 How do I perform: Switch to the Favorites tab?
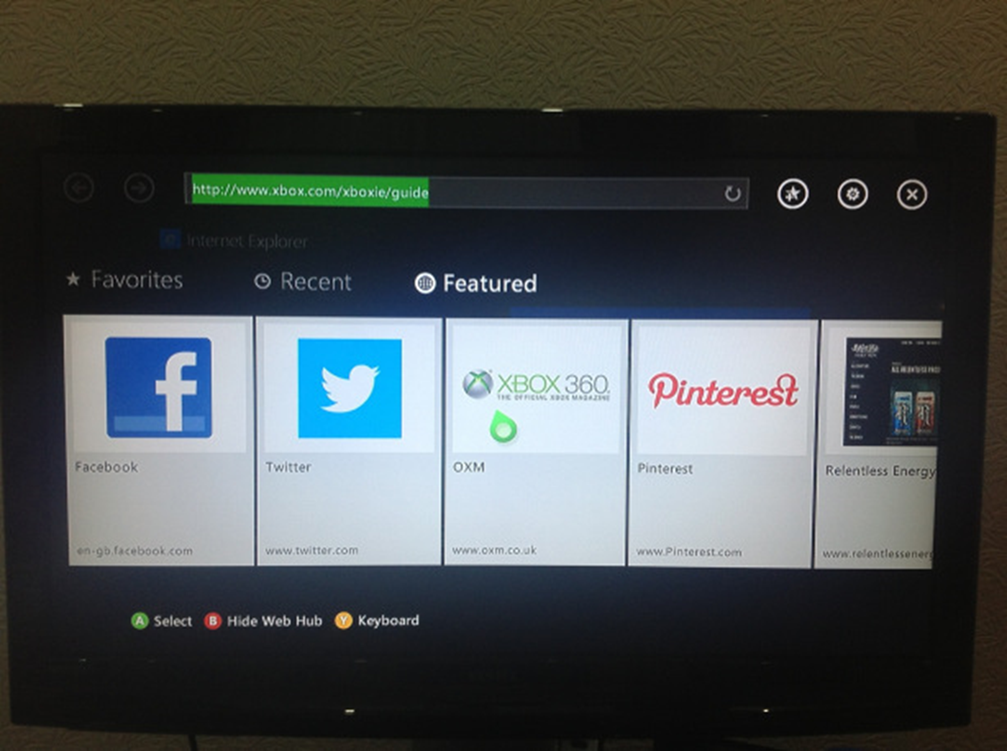pyautogui.click(x=125, y=279)
